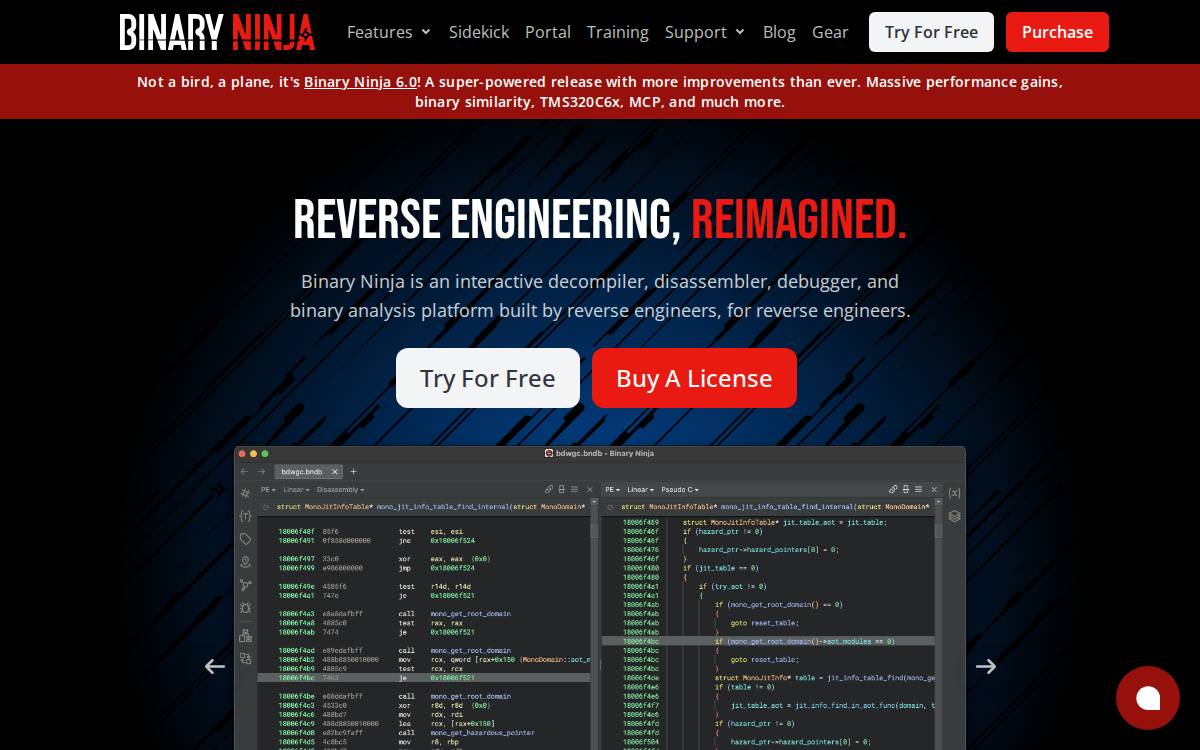Click the component tree sidebar icon

(245, 635)
